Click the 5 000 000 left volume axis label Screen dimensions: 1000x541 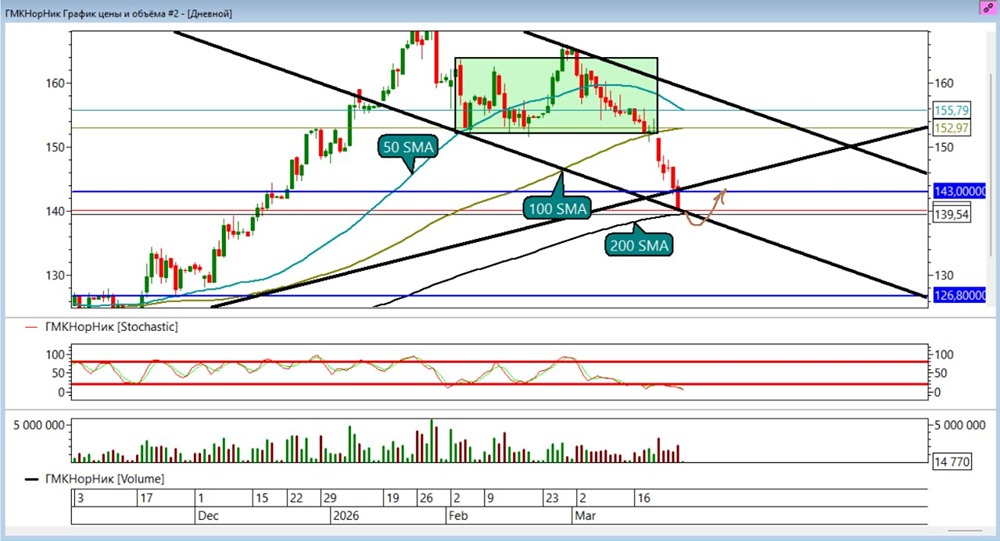(x=39, y=426)
